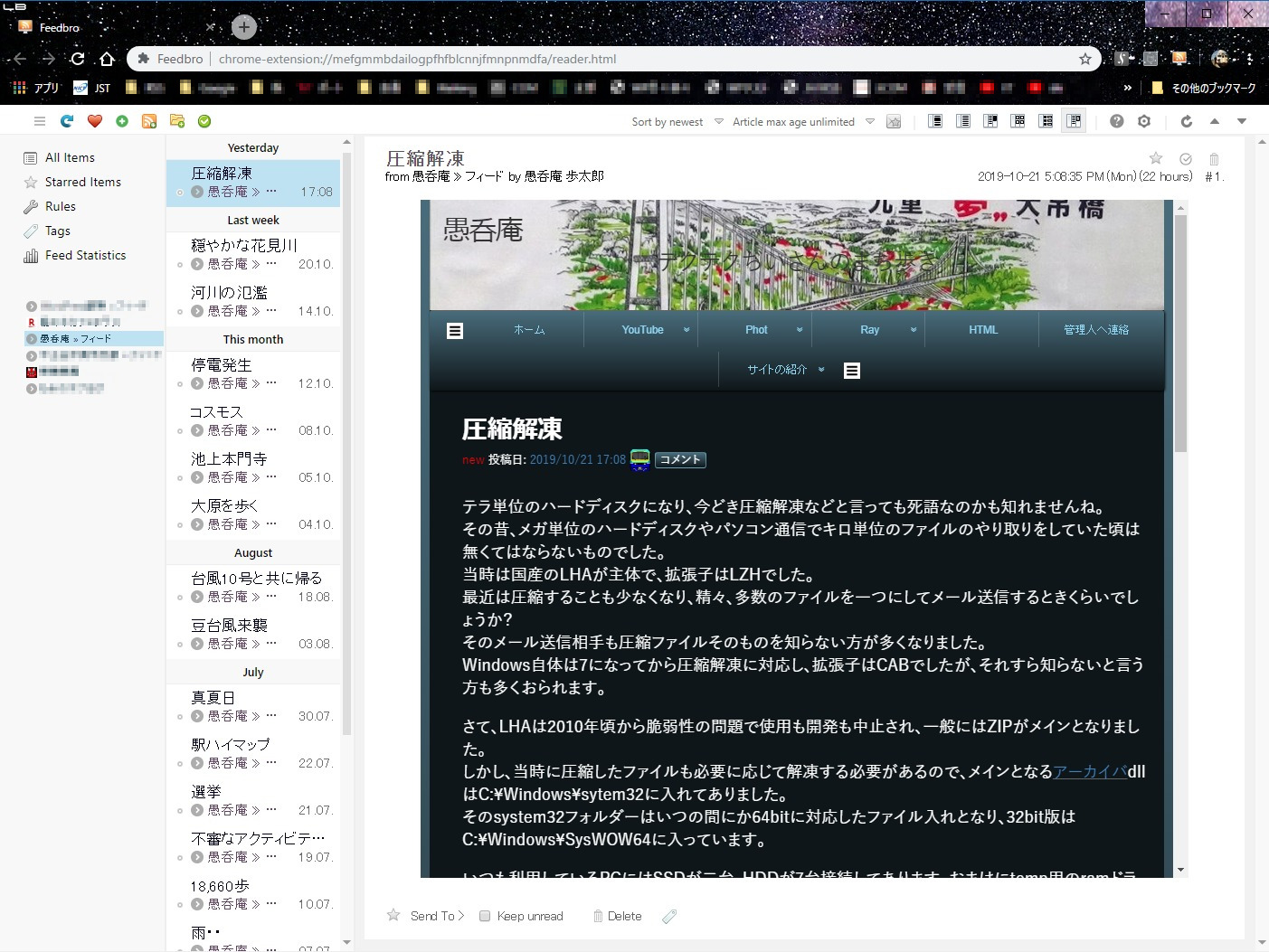The height and width of the screenshot is (952, 1269).
Task: Click the green checkmark mark-all-read icon
Action: click(204, 121)
